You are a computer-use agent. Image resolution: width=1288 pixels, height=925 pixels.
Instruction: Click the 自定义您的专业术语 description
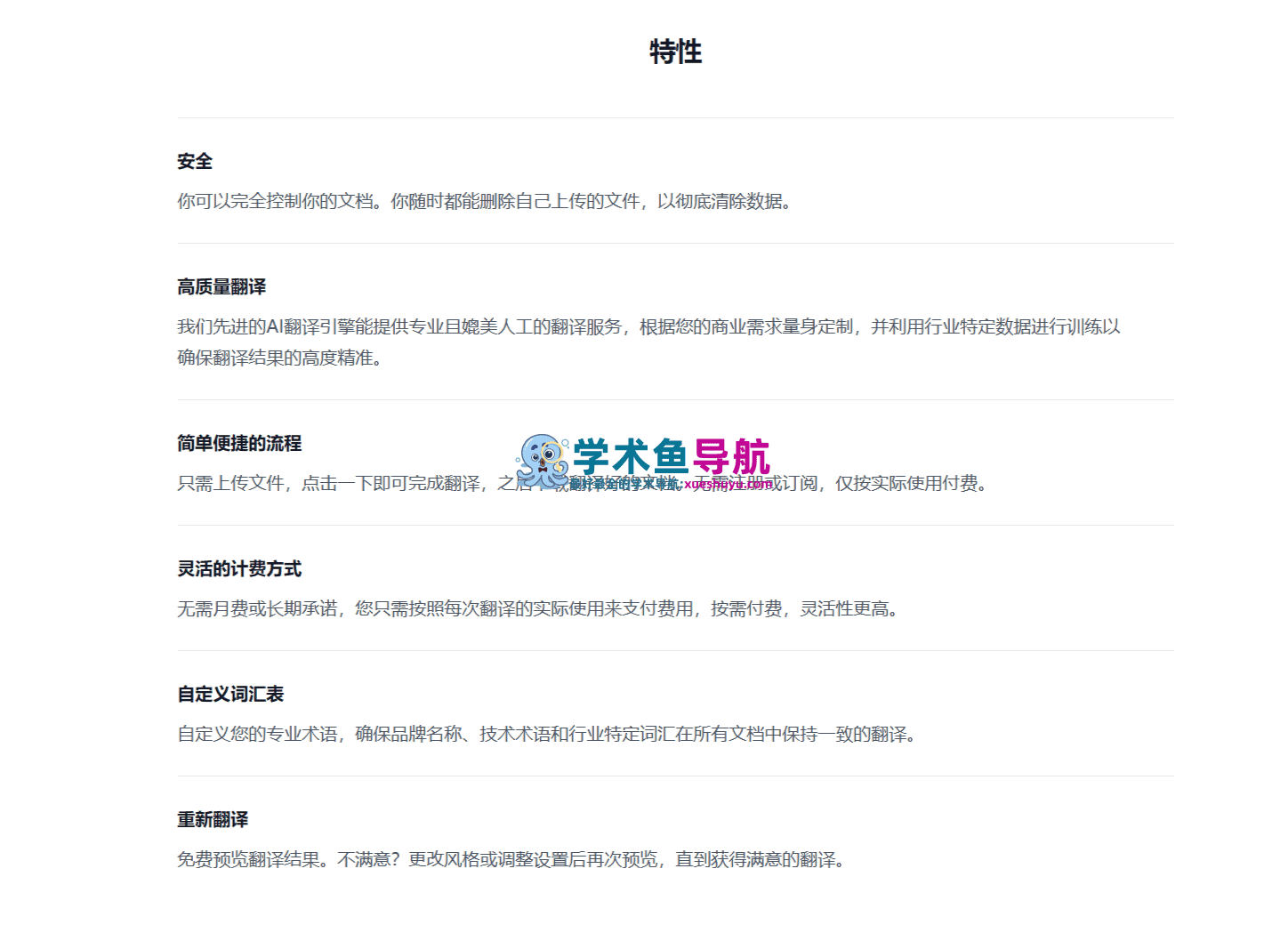[x=546, y=734]
